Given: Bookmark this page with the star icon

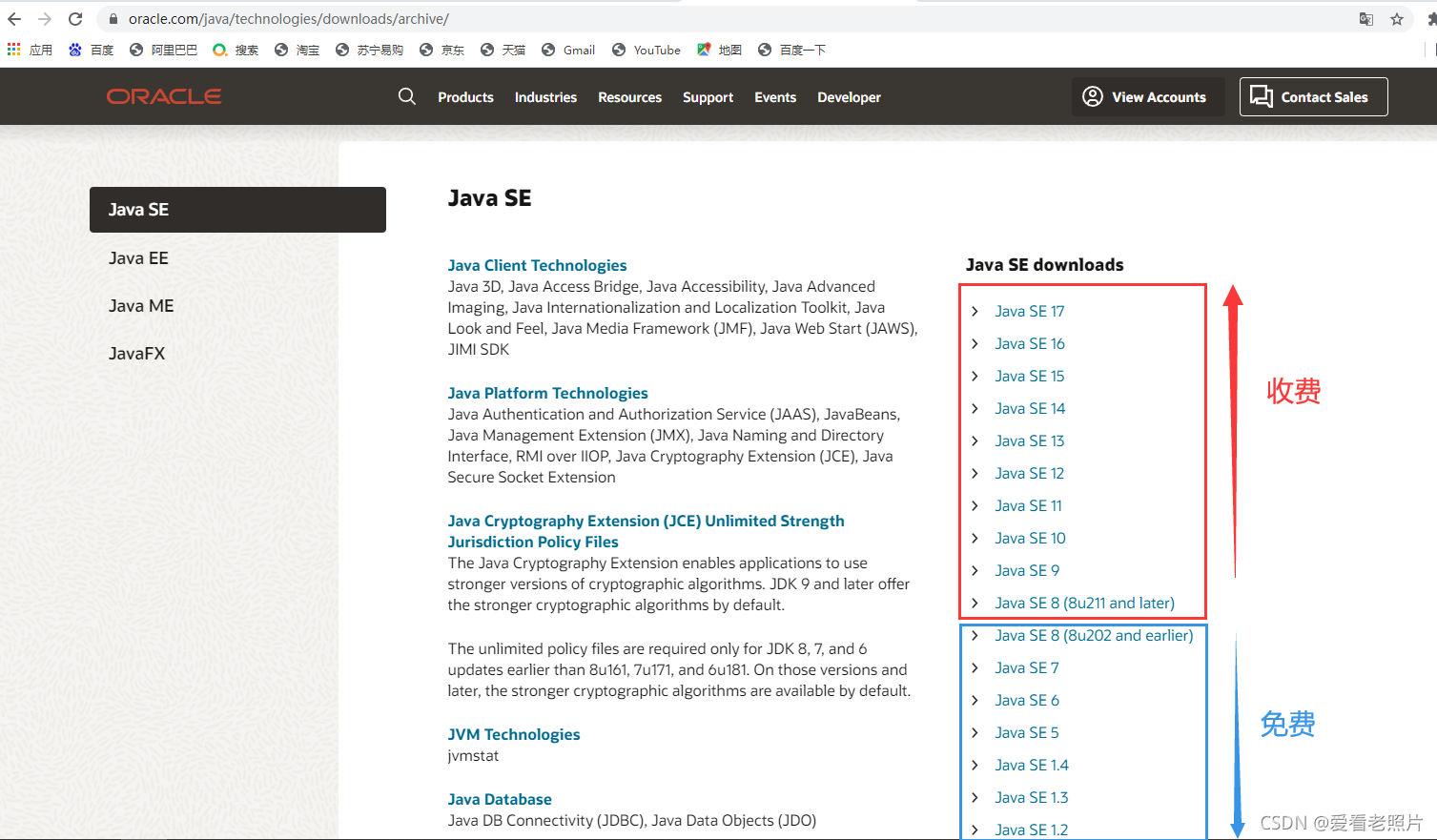Looking at the screenshot, I should pyautogui.click(x=1397, y=19).
